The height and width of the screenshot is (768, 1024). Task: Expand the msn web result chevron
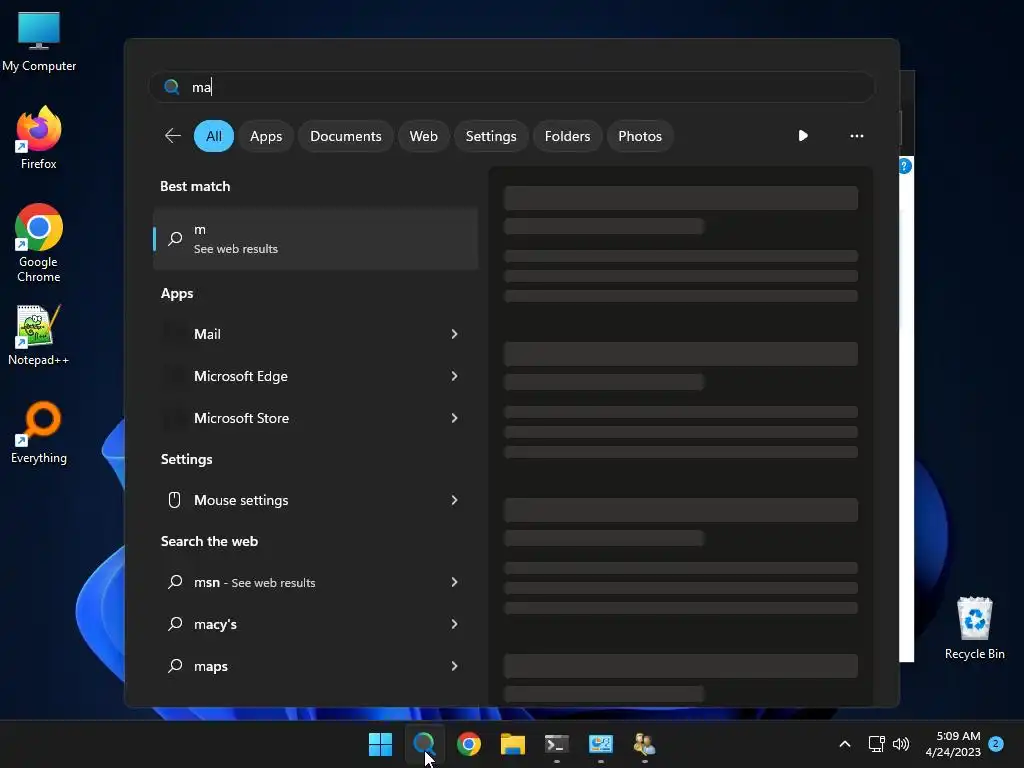[x=455, y=582]
